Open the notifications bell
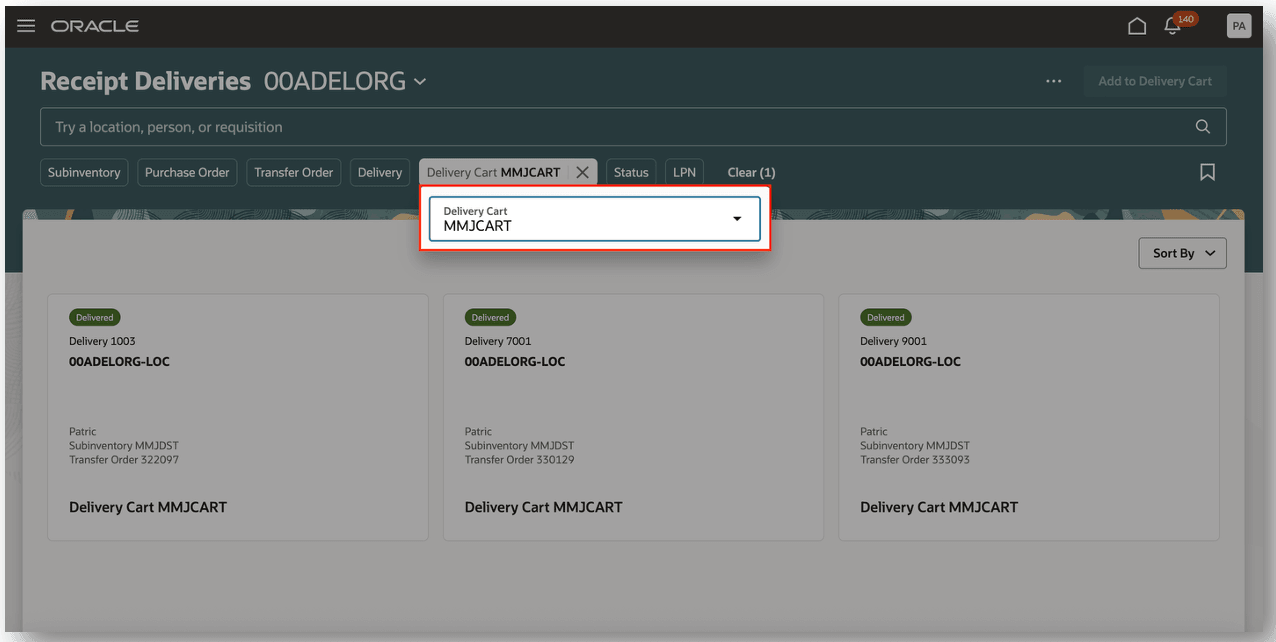Screen dimensions: 1276x642 pos(1173,26)
